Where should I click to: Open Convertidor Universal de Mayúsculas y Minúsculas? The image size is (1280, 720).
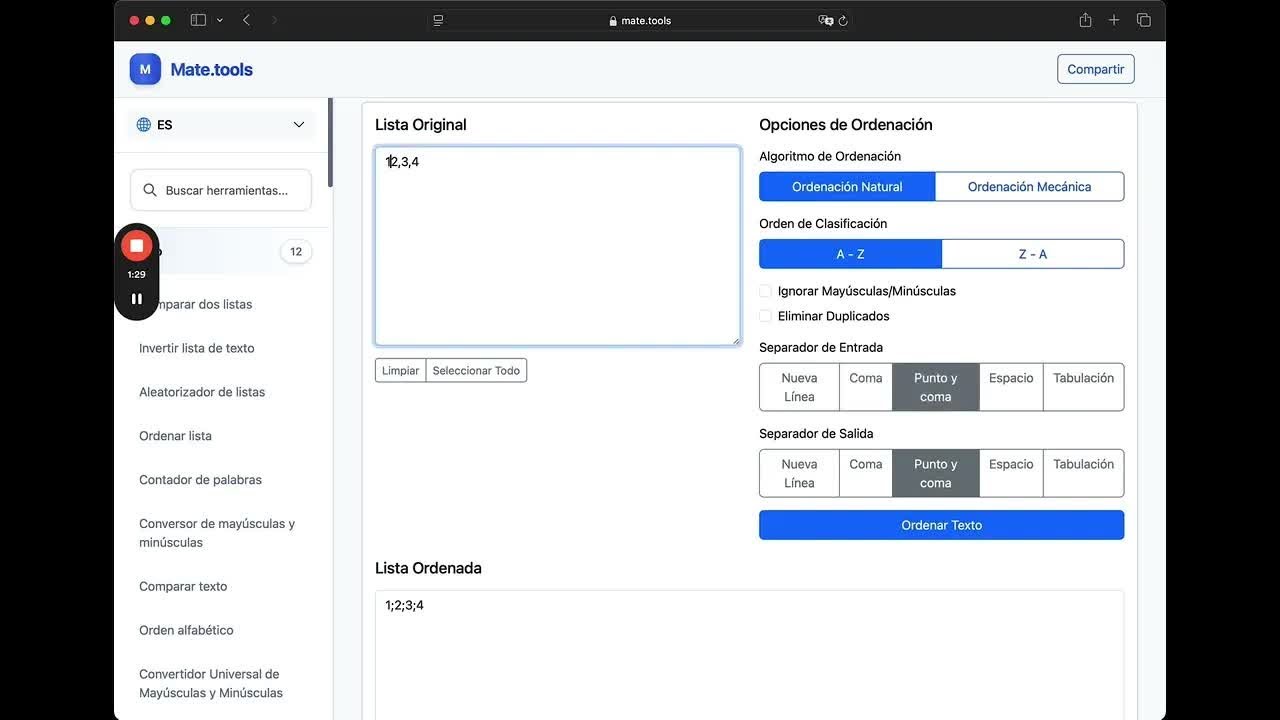[x=211, y=683]
